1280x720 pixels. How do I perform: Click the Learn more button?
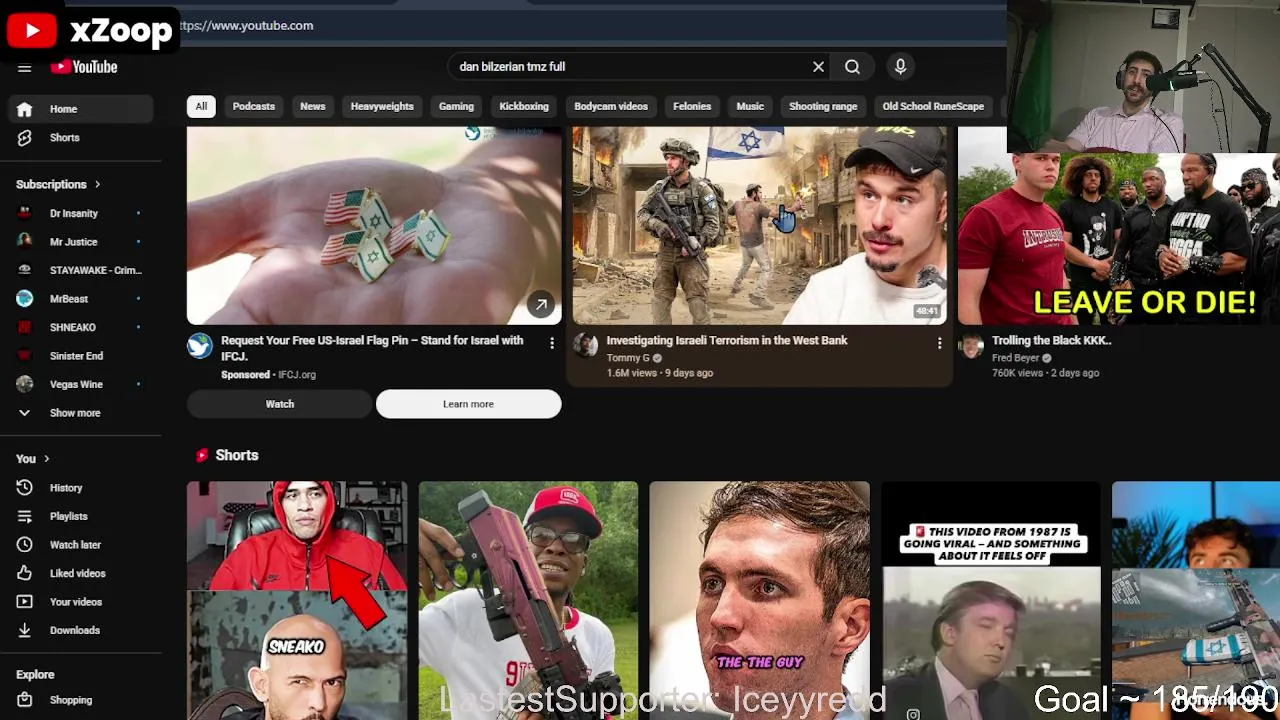(x=468, y=404)
